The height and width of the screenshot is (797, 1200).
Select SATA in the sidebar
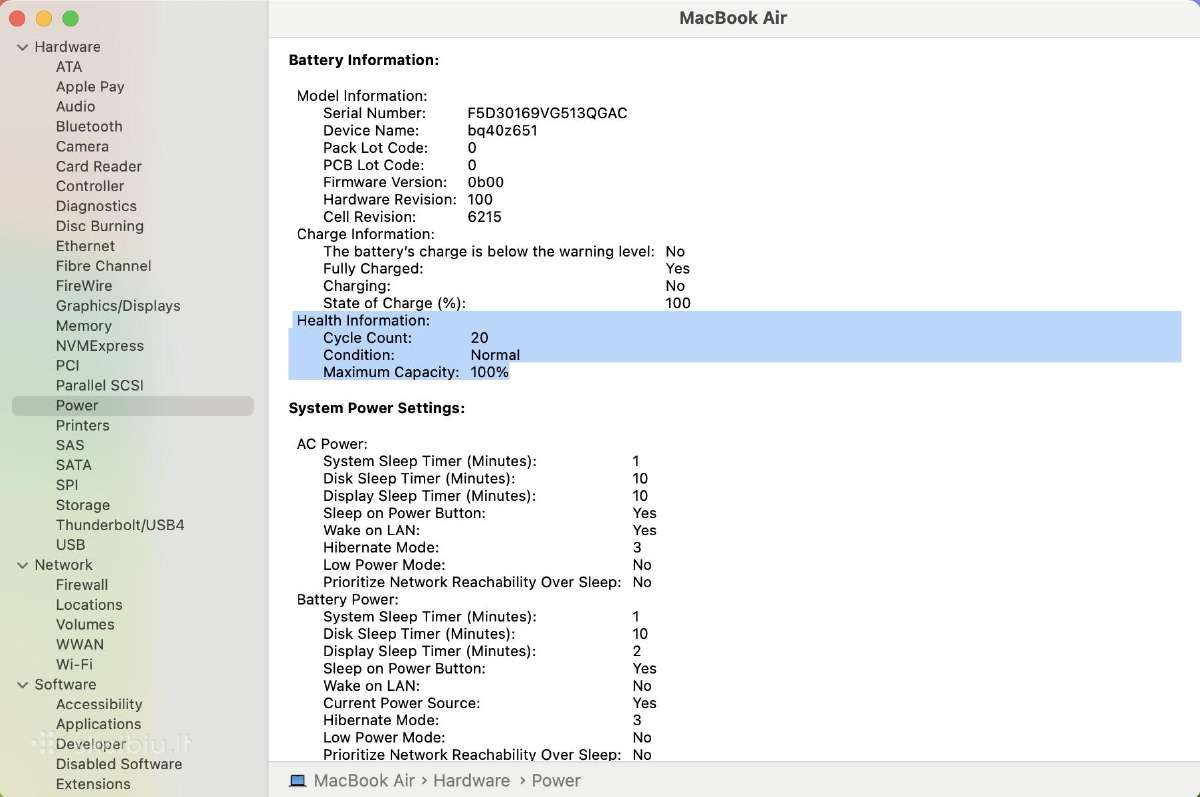pyautogui.click(x=74, y=466)
